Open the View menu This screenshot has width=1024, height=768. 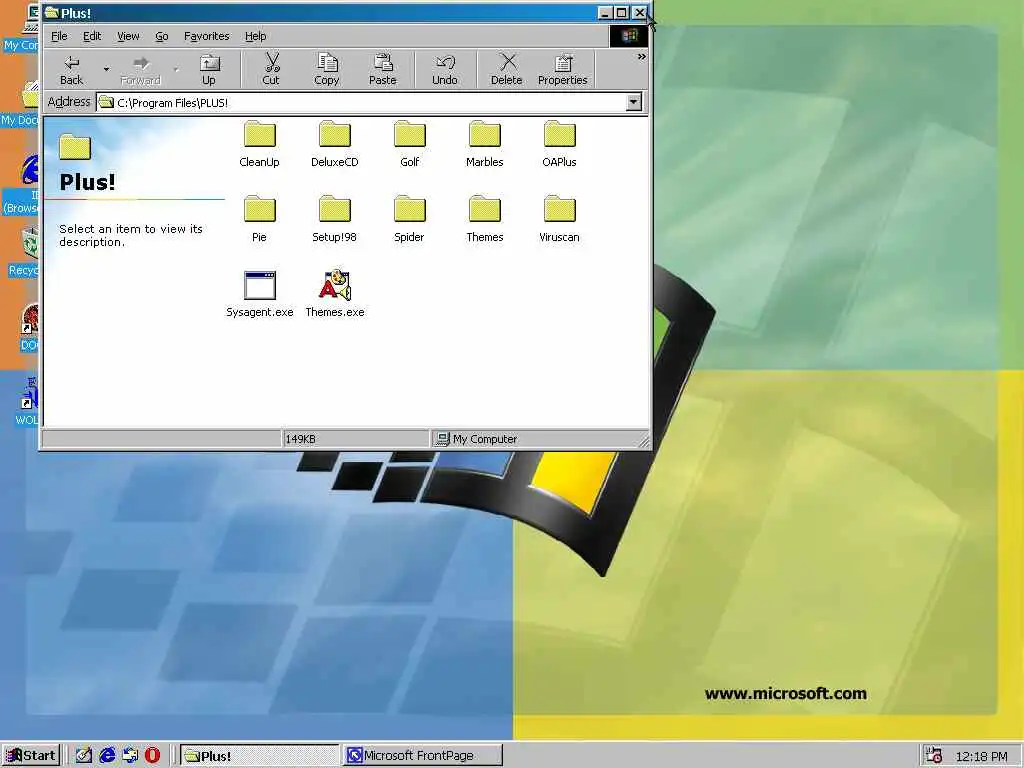pyautogui.click(x=128, y=36)
